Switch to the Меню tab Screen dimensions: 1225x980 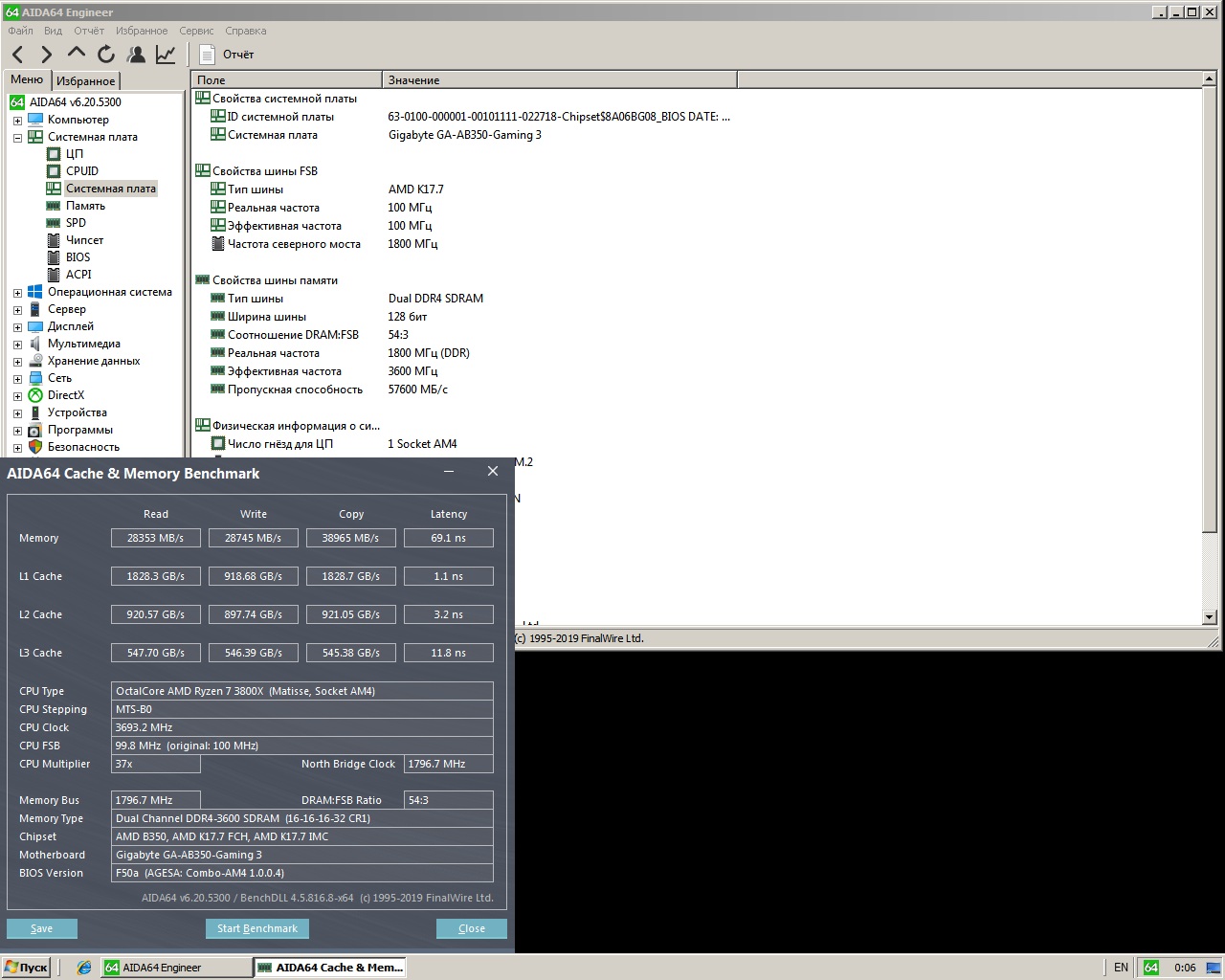pyautogui.click(x=27, y=79)
